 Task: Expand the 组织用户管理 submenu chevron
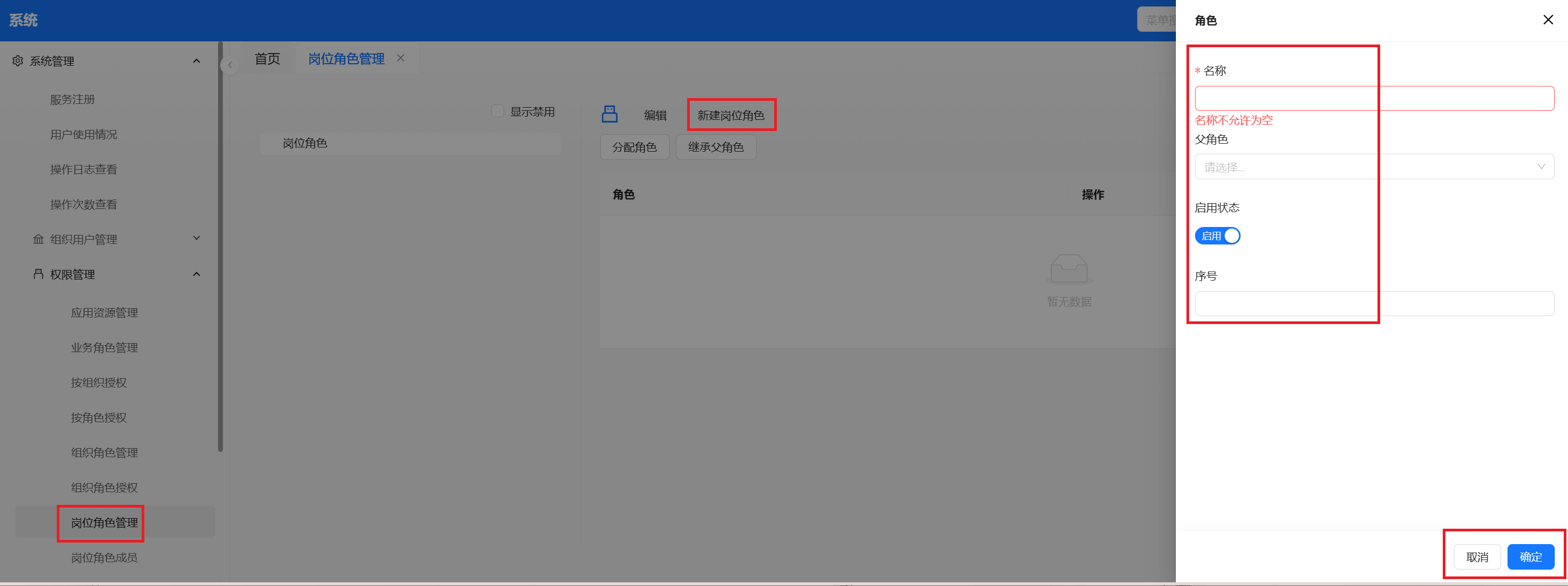(x=197, y=238)
